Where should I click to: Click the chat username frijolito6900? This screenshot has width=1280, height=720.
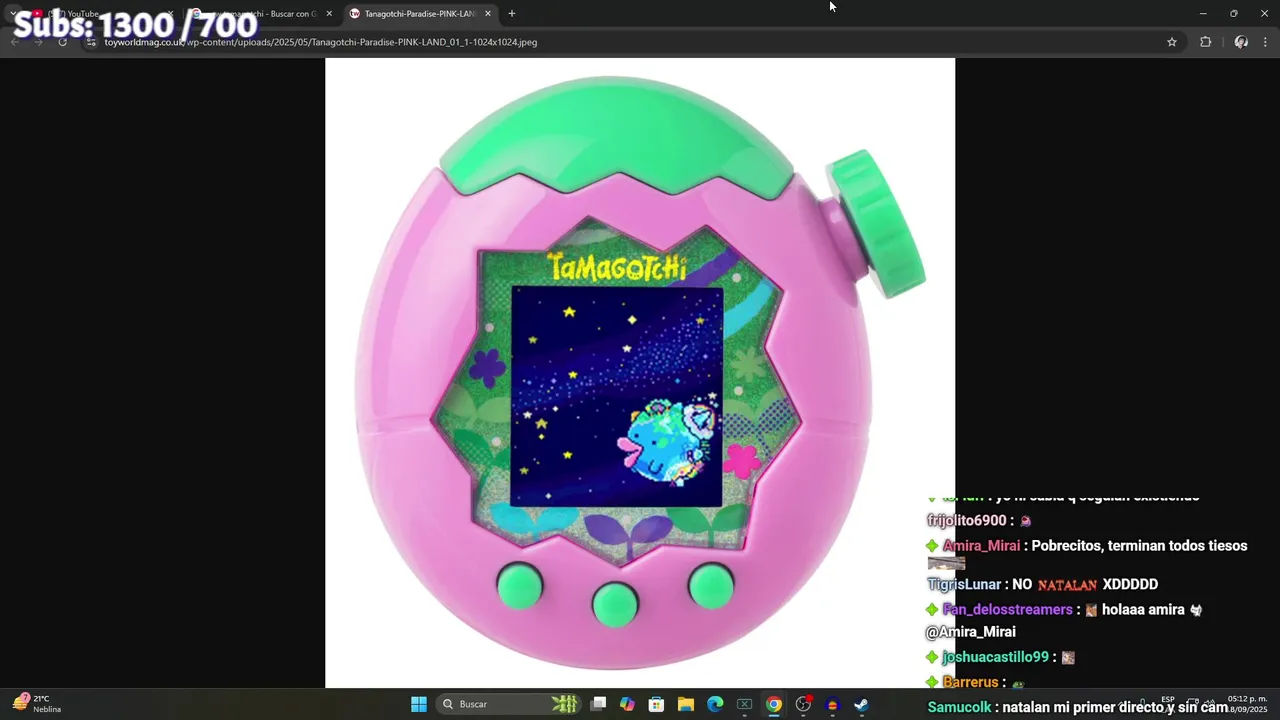tap(966, 521)
